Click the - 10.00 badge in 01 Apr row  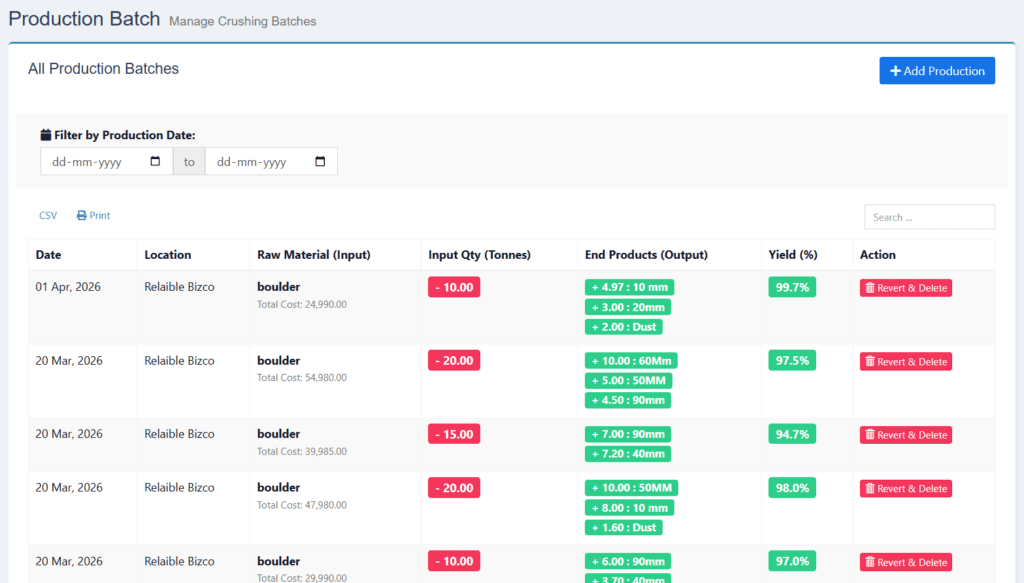[x=454, y=287]
